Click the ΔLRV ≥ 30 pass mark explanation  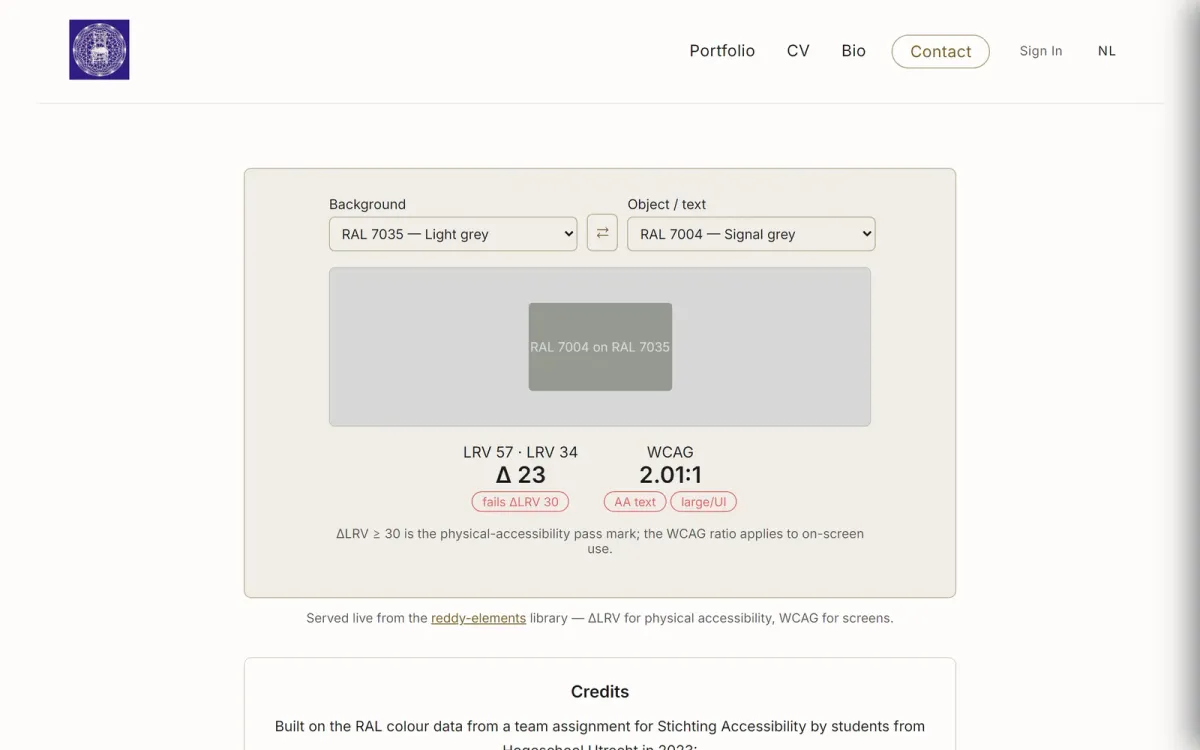600,541
